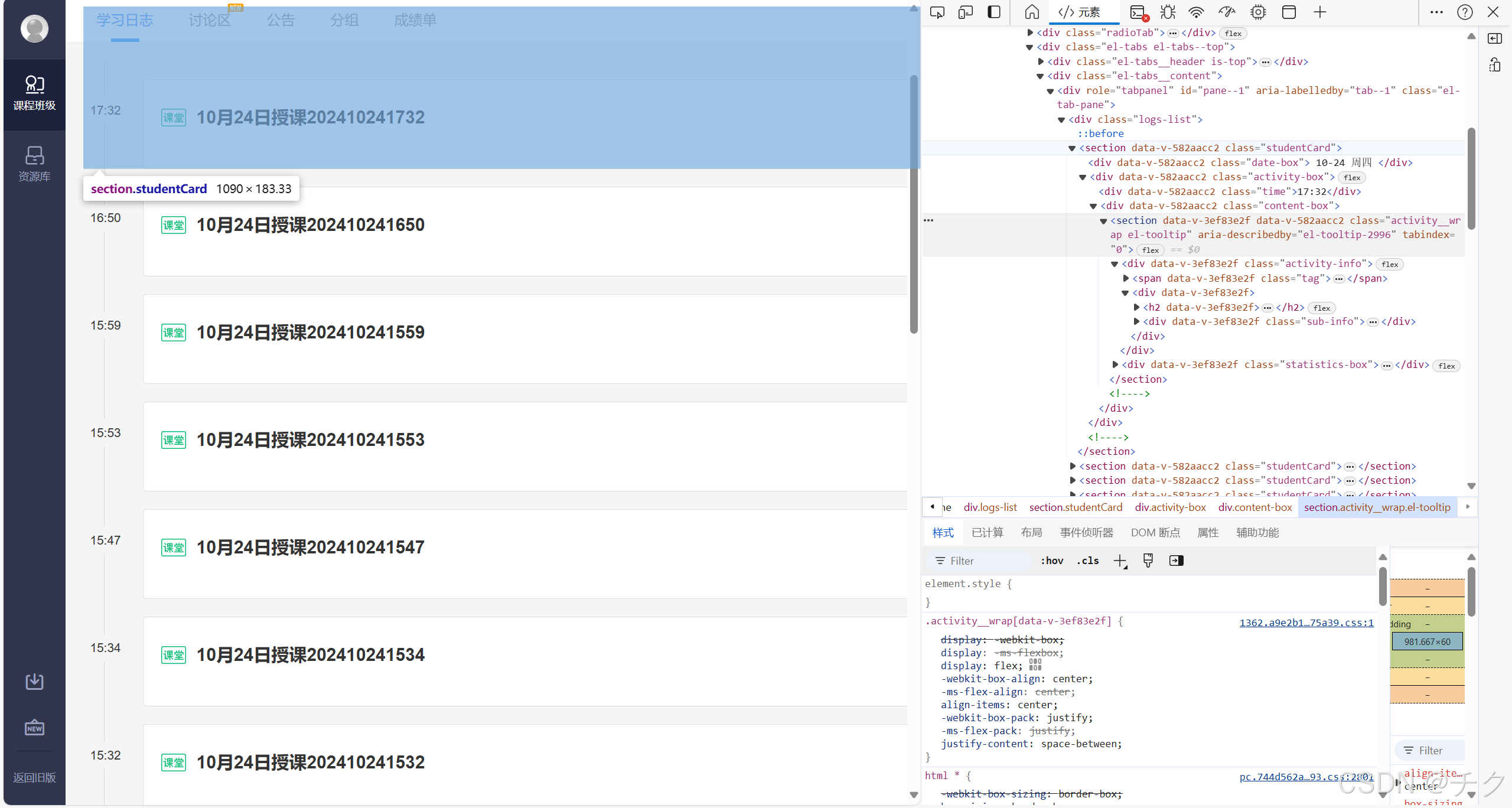Expand the statistics-box div node
The image size is (1512, 808).
point(1115,365)
